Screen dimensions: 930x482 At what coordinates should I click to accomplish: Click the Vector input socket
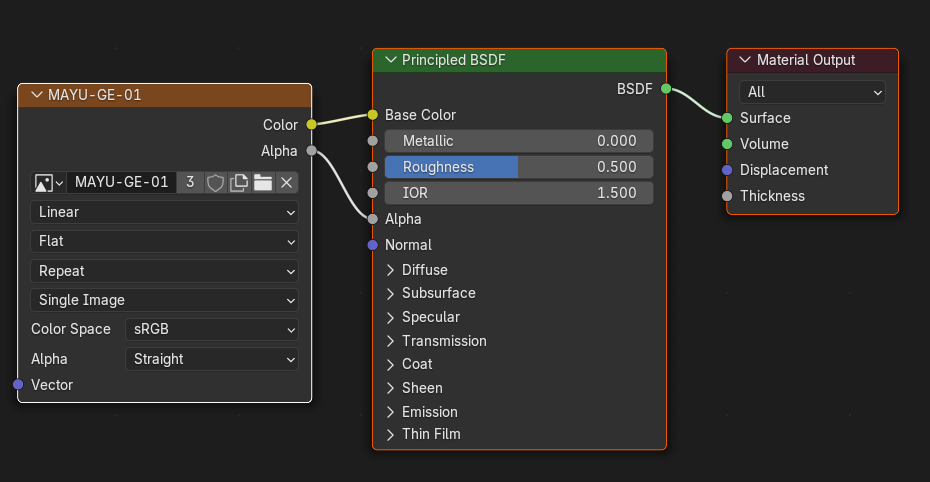pos(18,385)
